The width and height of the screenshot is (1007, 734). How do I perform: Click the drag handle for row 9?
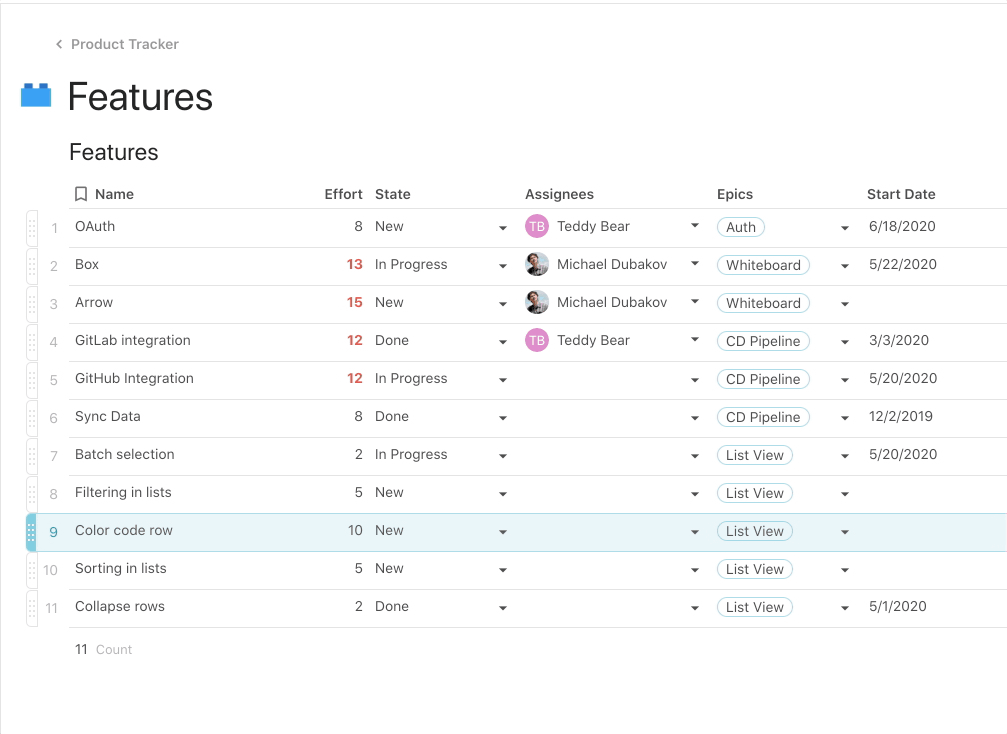pos(31,532)
